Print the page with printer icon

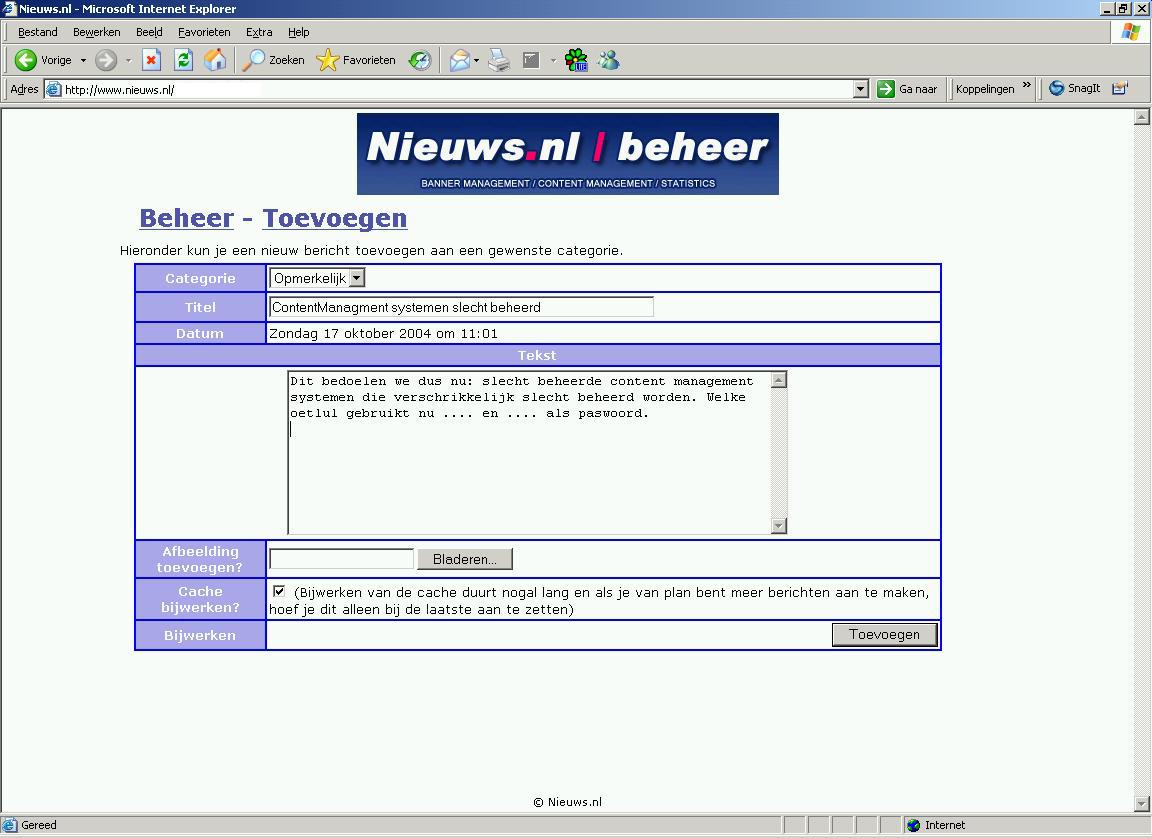click(x=499, y=60)
